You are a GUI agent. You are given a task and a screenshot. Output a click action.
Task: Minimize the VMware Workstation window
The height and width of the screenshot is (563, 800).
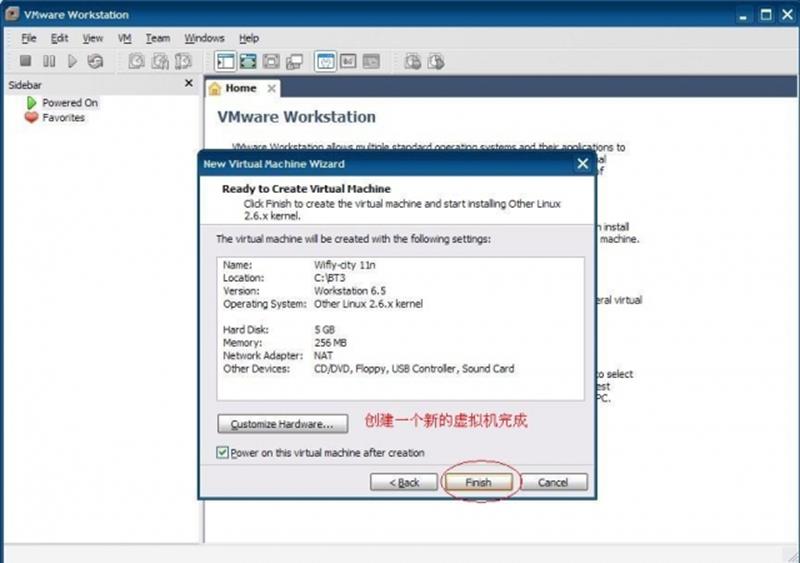pyautogui.click(x=743, y=15)
